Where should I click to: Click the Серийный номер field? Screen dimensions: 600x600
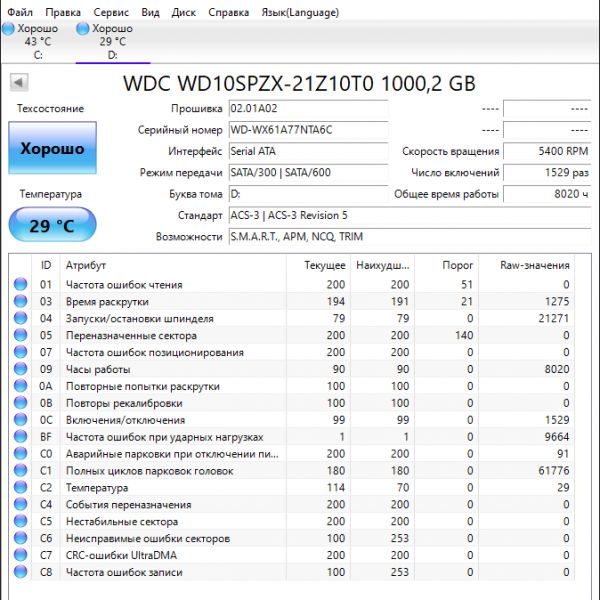click(x=307, y=130)
